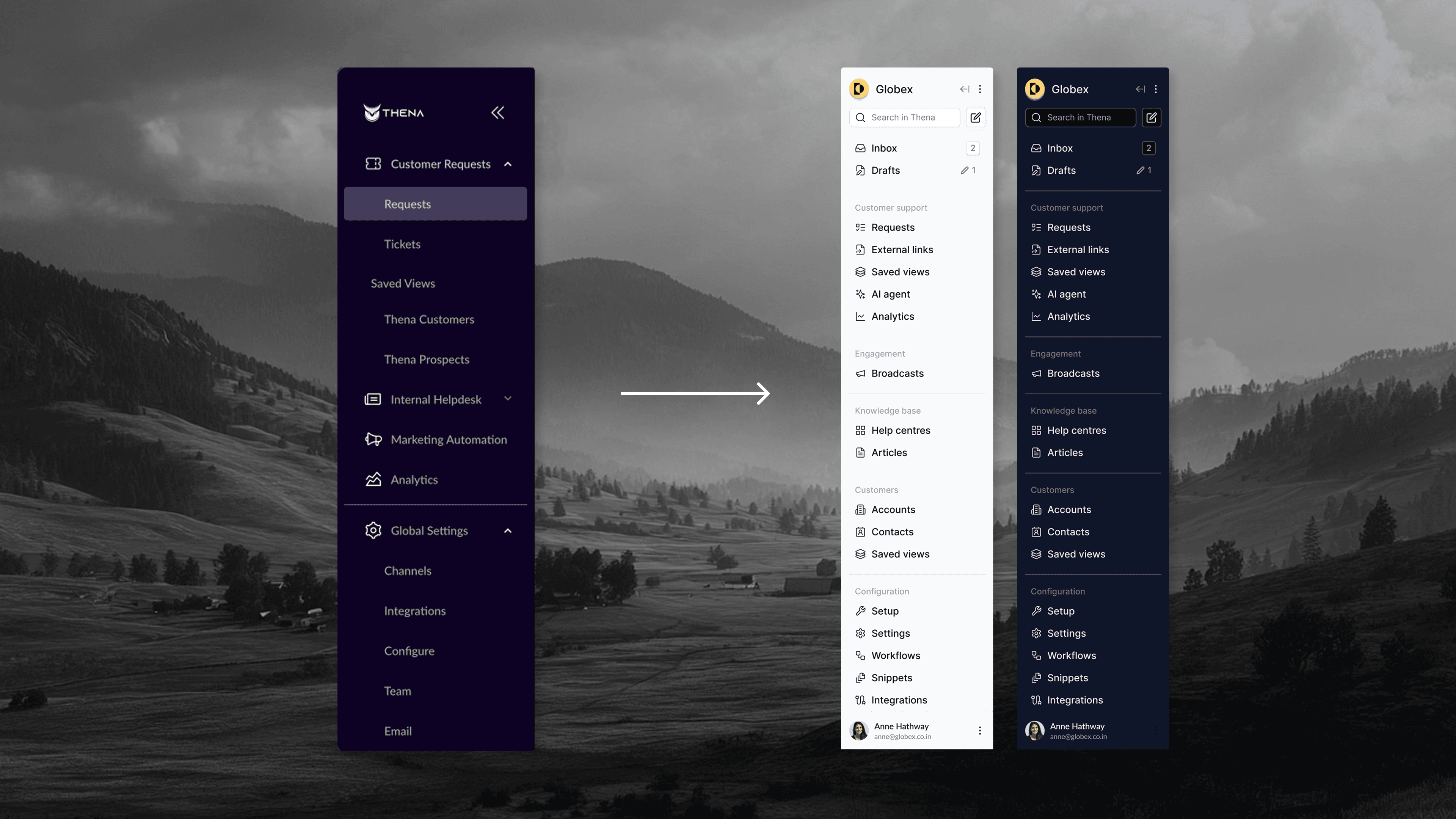This screenshot has width=1456, height=819.
Task: Open Marketing Automation in Thena sidebar
Action: pos(448,440)
